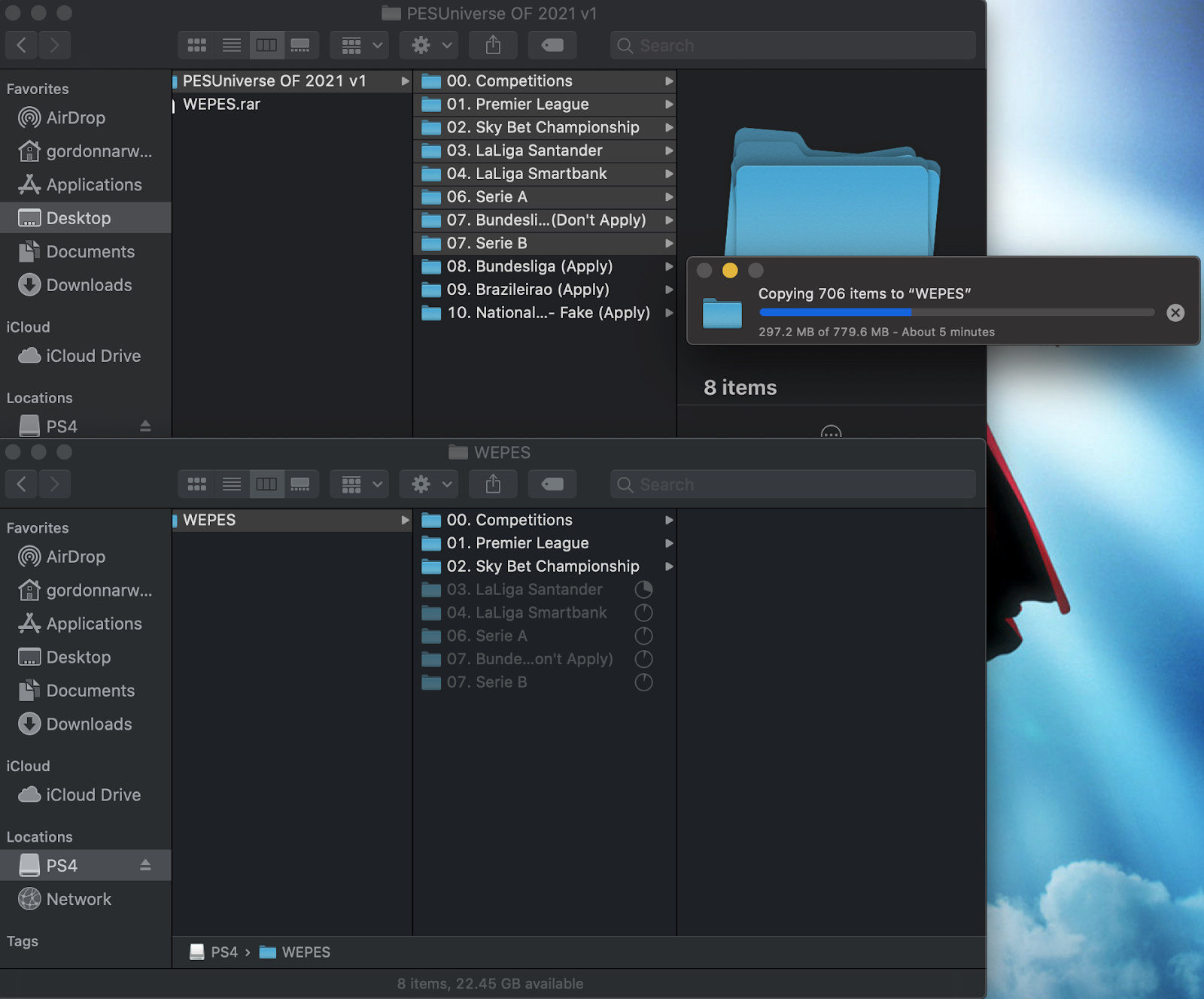Screen dimensions: 1204x999
Task: Click the large folder preview thumbnail
Action: [x=832, y=193]
